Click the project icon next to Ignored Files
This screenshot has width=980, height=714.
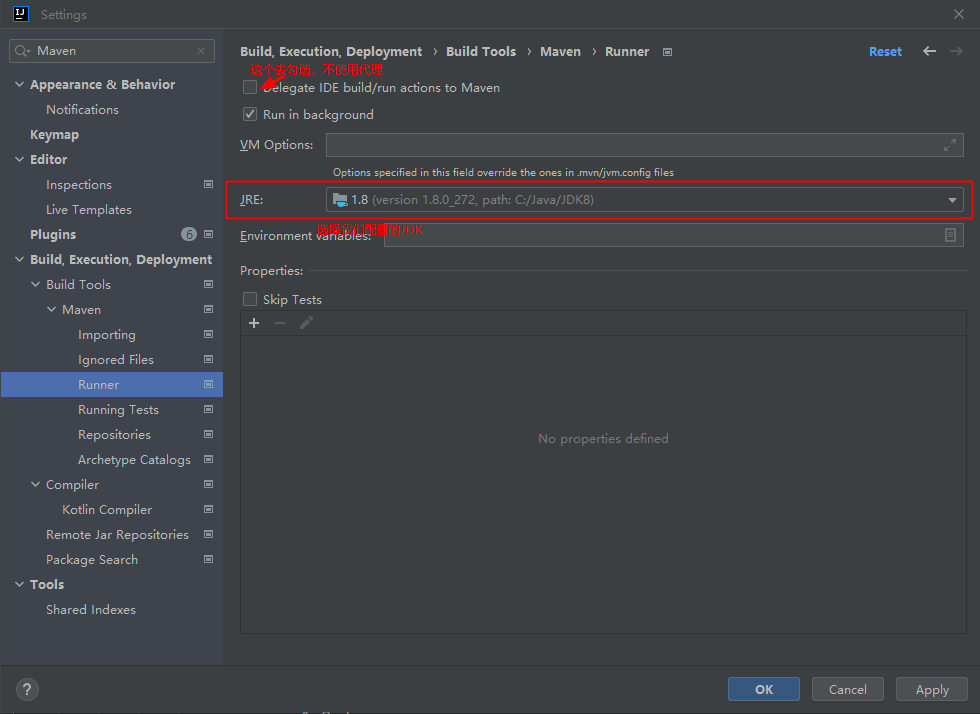[x=209, y=360]
